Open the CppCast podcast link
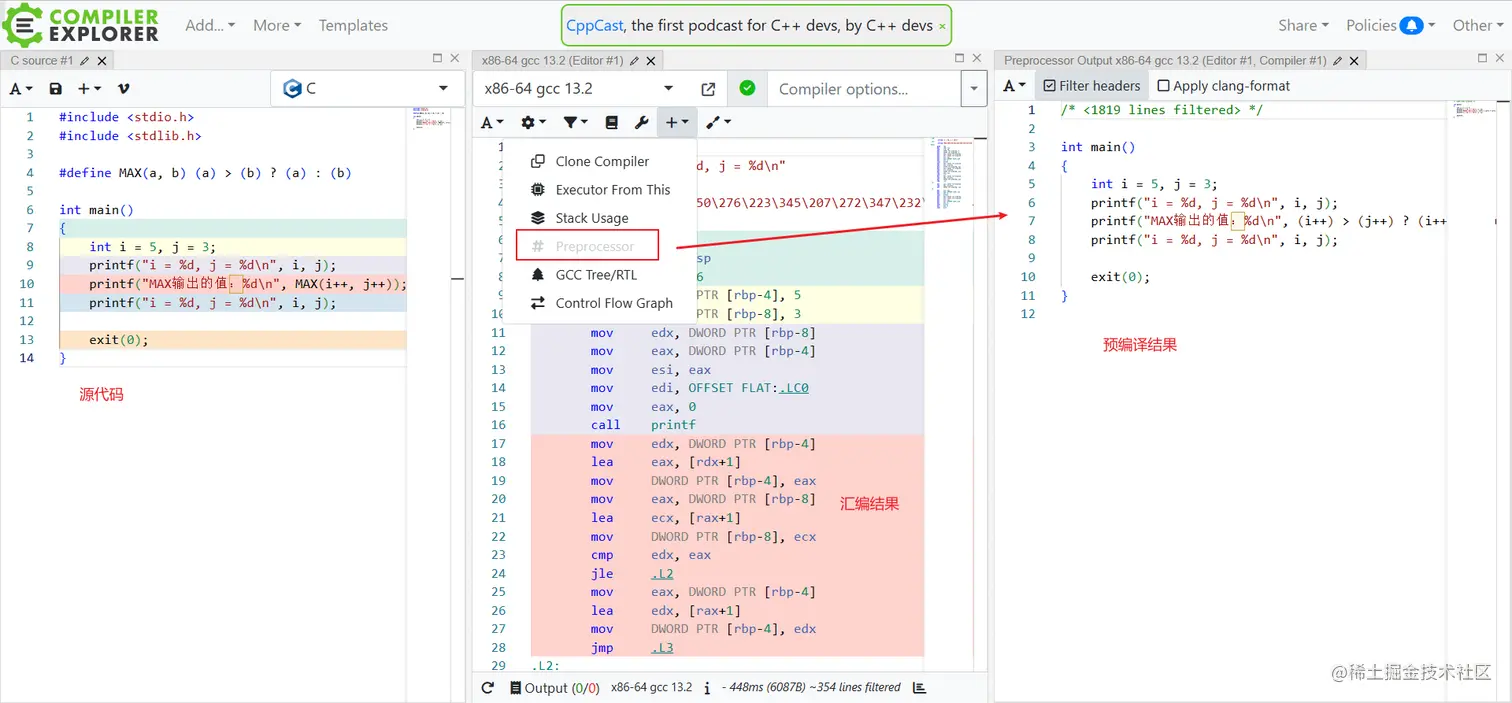The height and width of the screenshot is (703, 1512). [x=596, y=26]
